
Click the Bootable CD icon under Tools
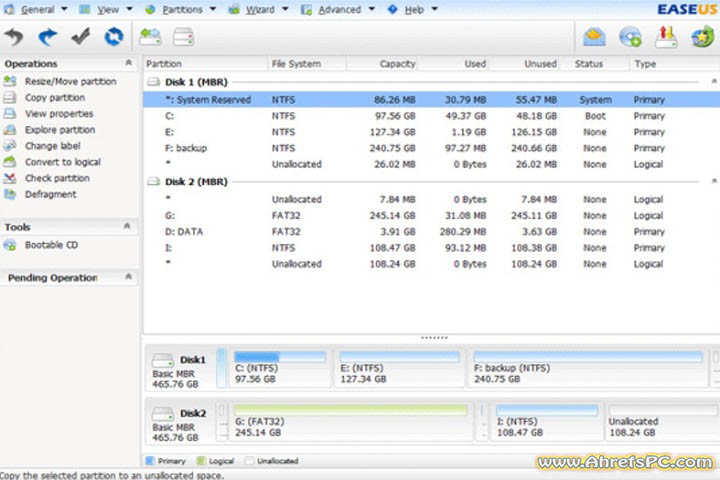(x=10, y=245)
